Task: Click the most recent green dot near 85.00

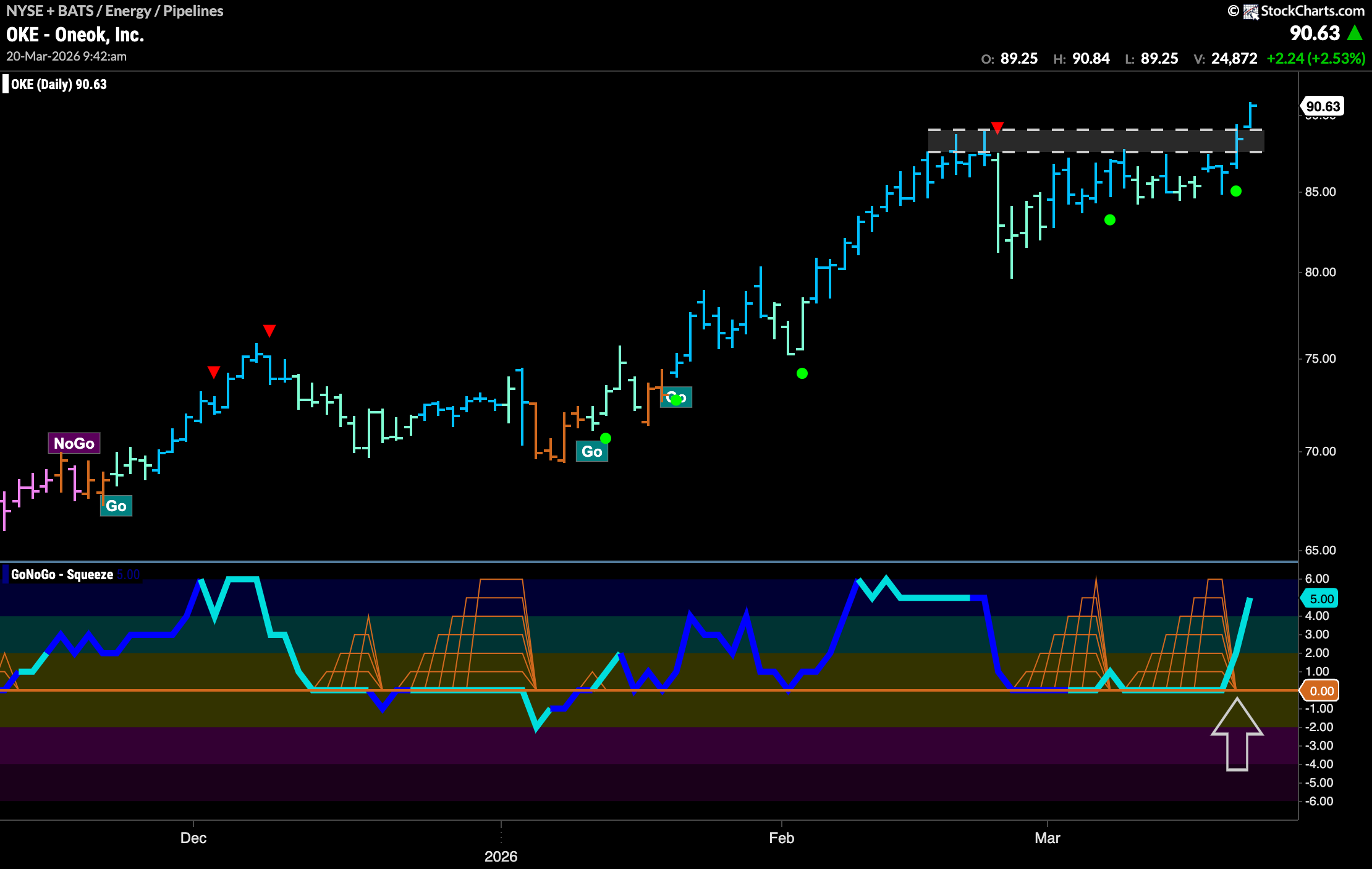Action: pyautogui.click(x=1236, y=192)
